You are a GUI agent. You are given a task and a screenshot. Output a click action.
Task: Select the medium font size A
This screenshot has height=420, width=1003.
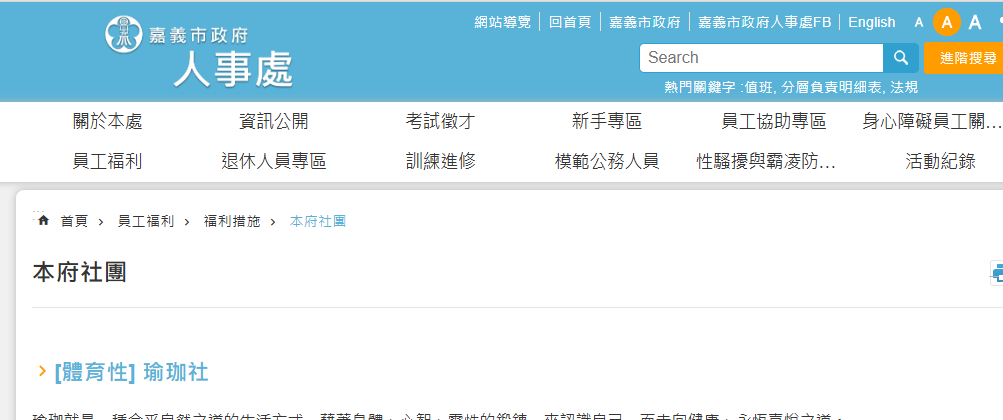(x=946, y=22)
